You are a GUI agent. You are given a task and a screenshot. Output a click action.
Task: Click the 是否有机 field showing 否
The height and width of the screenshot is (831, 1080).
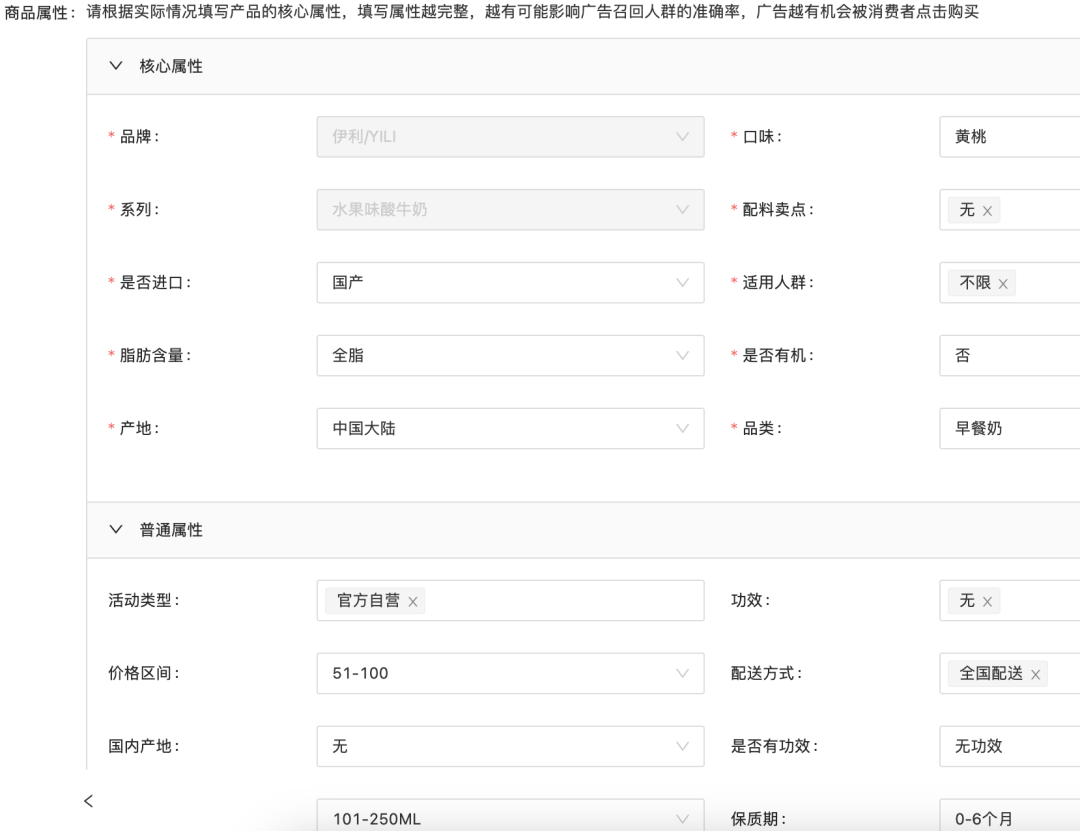point(1010,356)
